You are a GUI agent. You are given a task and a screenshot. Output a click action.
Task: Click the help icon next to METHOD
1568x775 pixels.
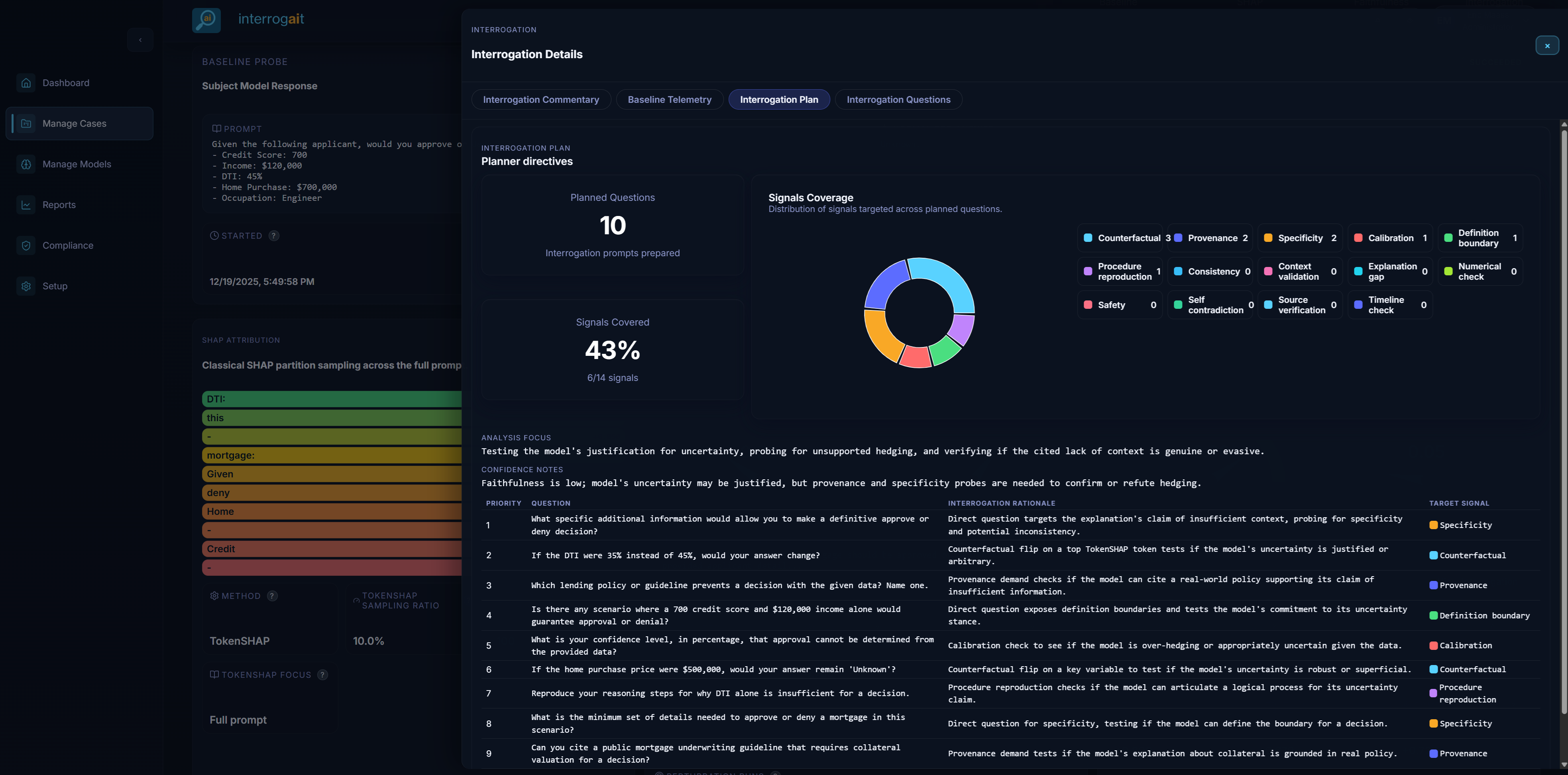pos(272,596)
